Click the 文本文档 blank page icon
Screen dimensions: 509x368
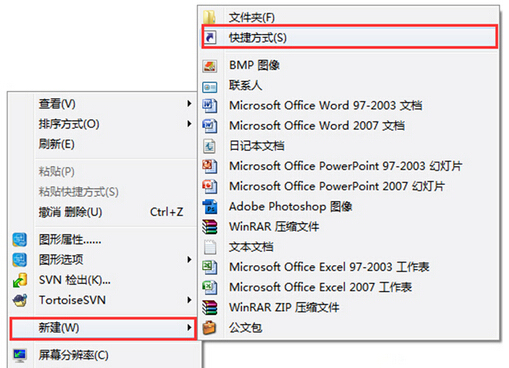pyautogui.click(x=210, y=247)
